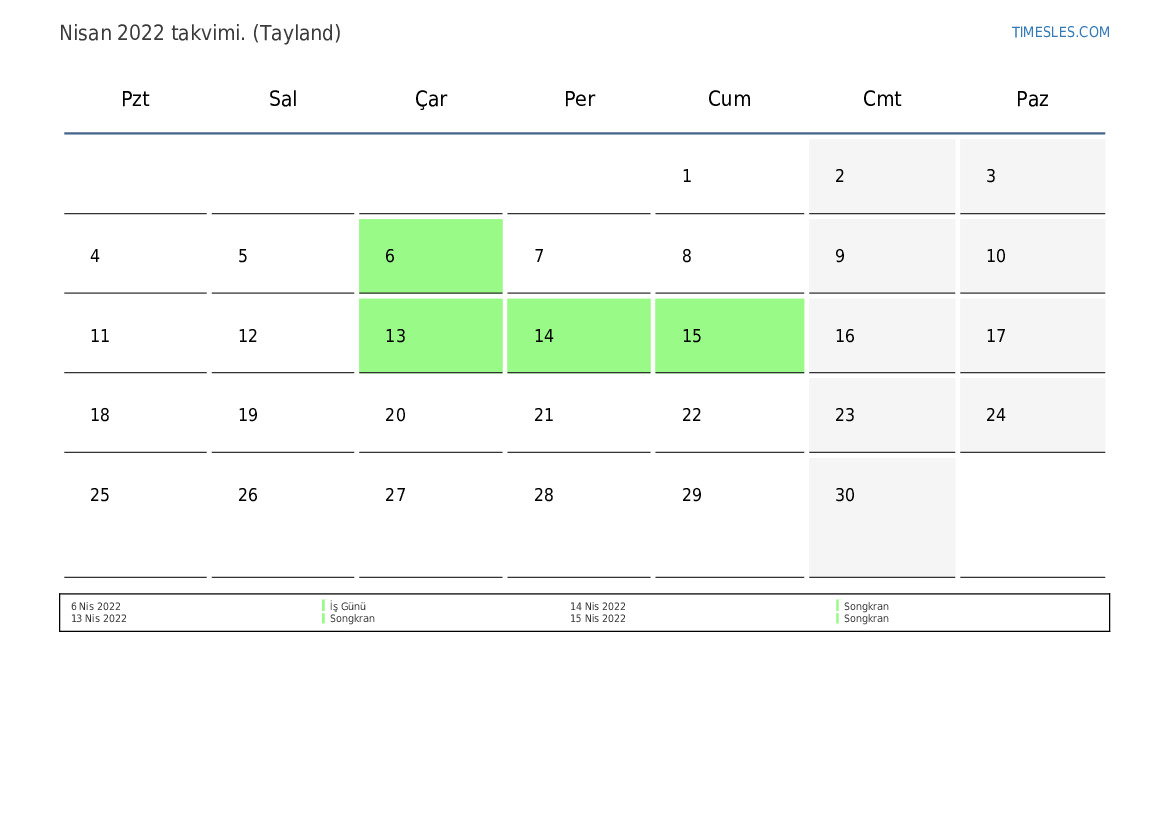Open the TIMESLES.COM link
The image size is (1169, 827).
[1060, 32]
